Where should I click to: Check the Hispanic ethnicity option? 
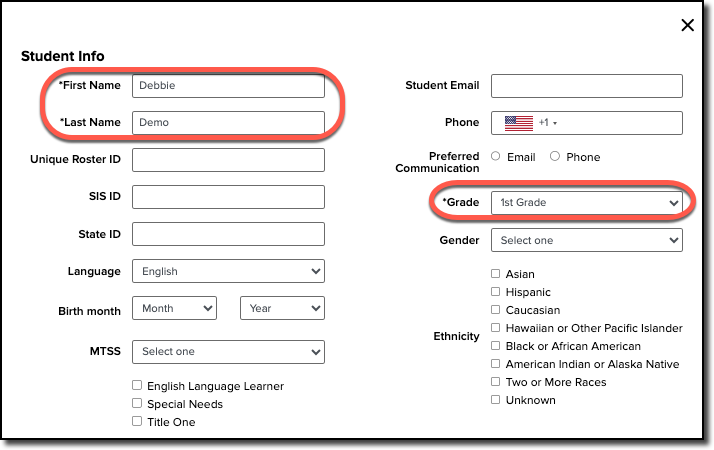(x=496, y=292)
